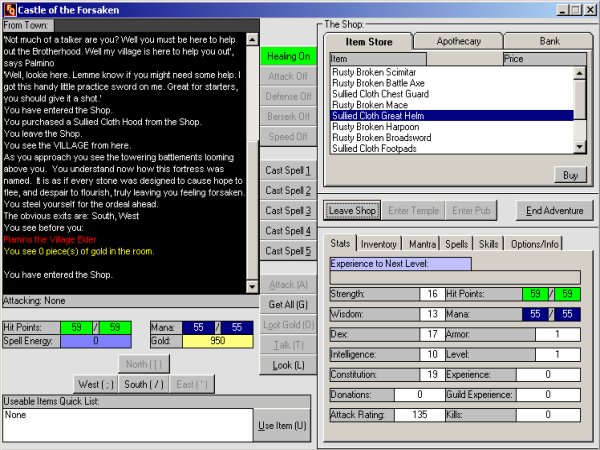Show the Spells tab
Screen dimensions: 600x450
(456, 244)
